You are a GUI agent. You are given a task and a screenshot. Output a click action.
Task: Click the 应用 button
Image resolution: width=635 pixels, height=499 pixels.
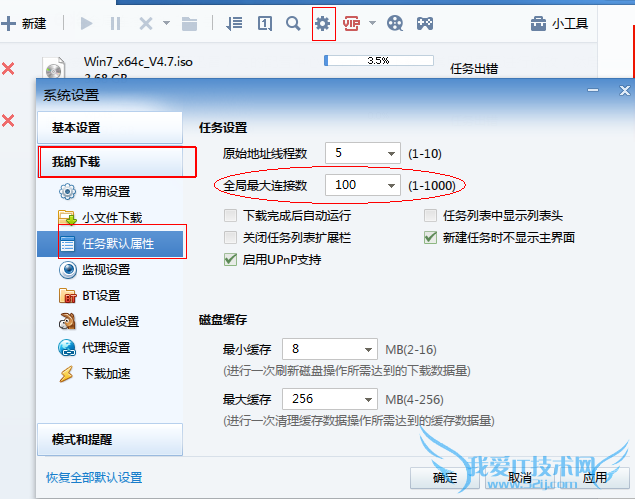pos(595,478)
